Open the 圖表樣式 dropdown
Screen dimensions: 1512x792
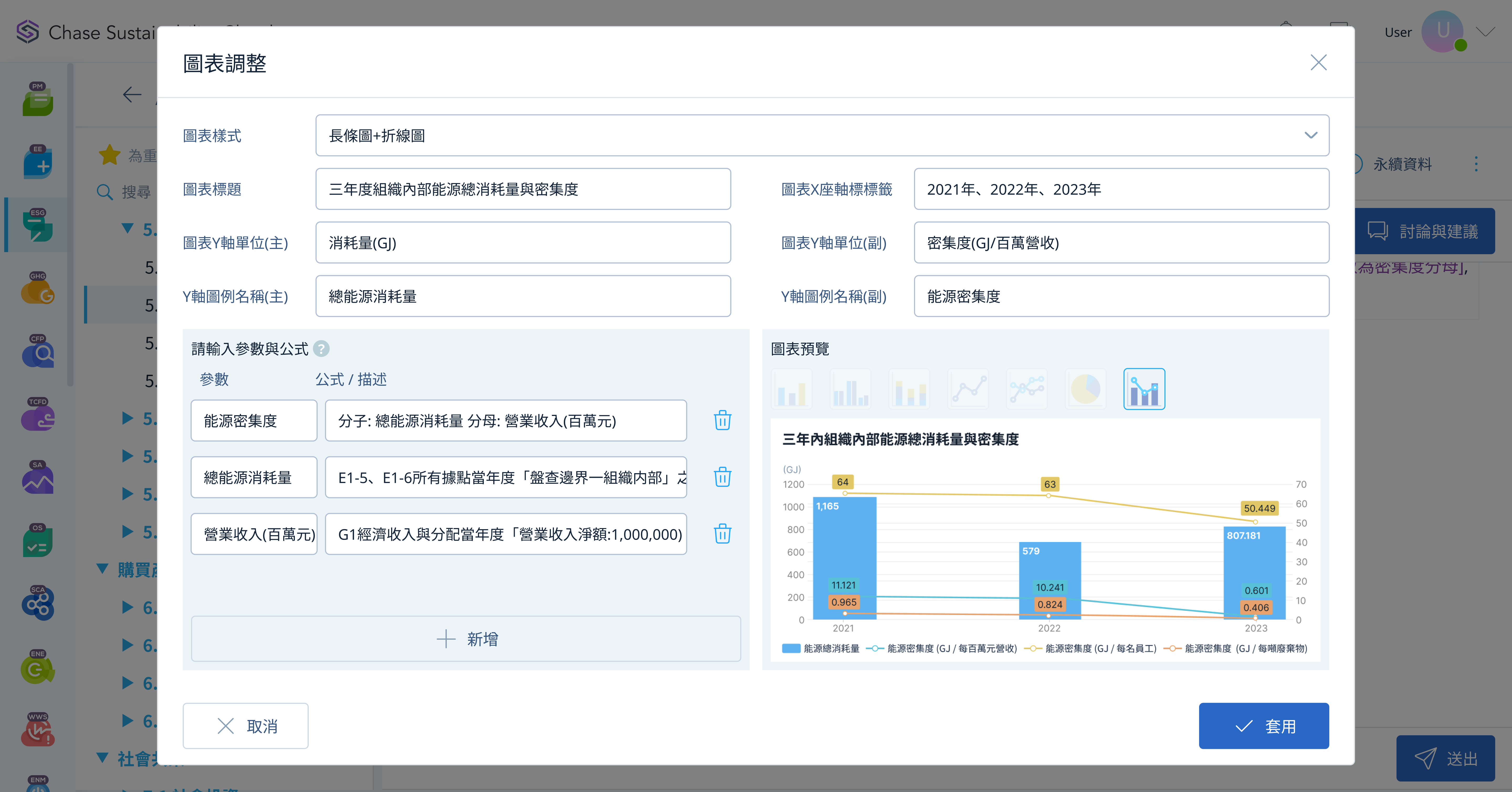click(822, 136)
